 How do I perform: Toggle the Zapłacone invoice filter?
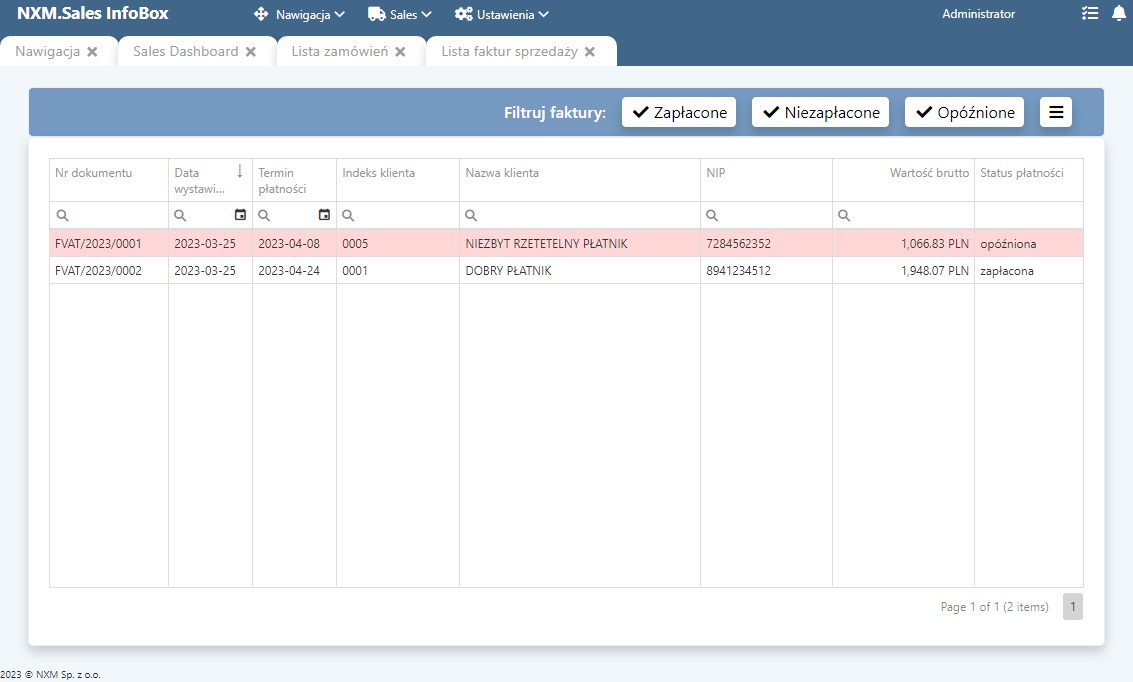[x=679, y=112]
